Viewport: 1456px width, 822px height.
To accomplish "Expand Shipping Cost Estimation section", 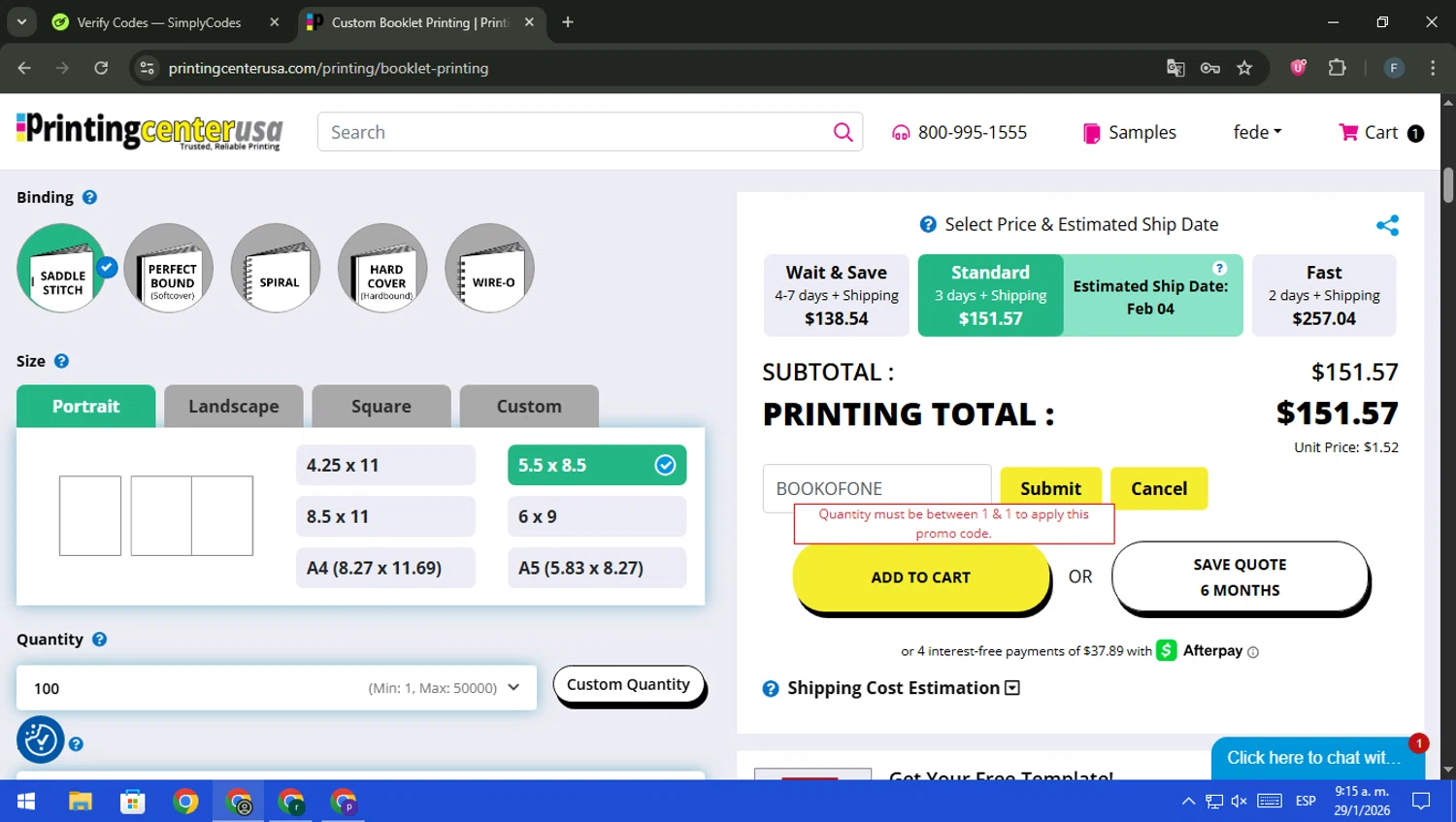I will (x=1012, y=688).
